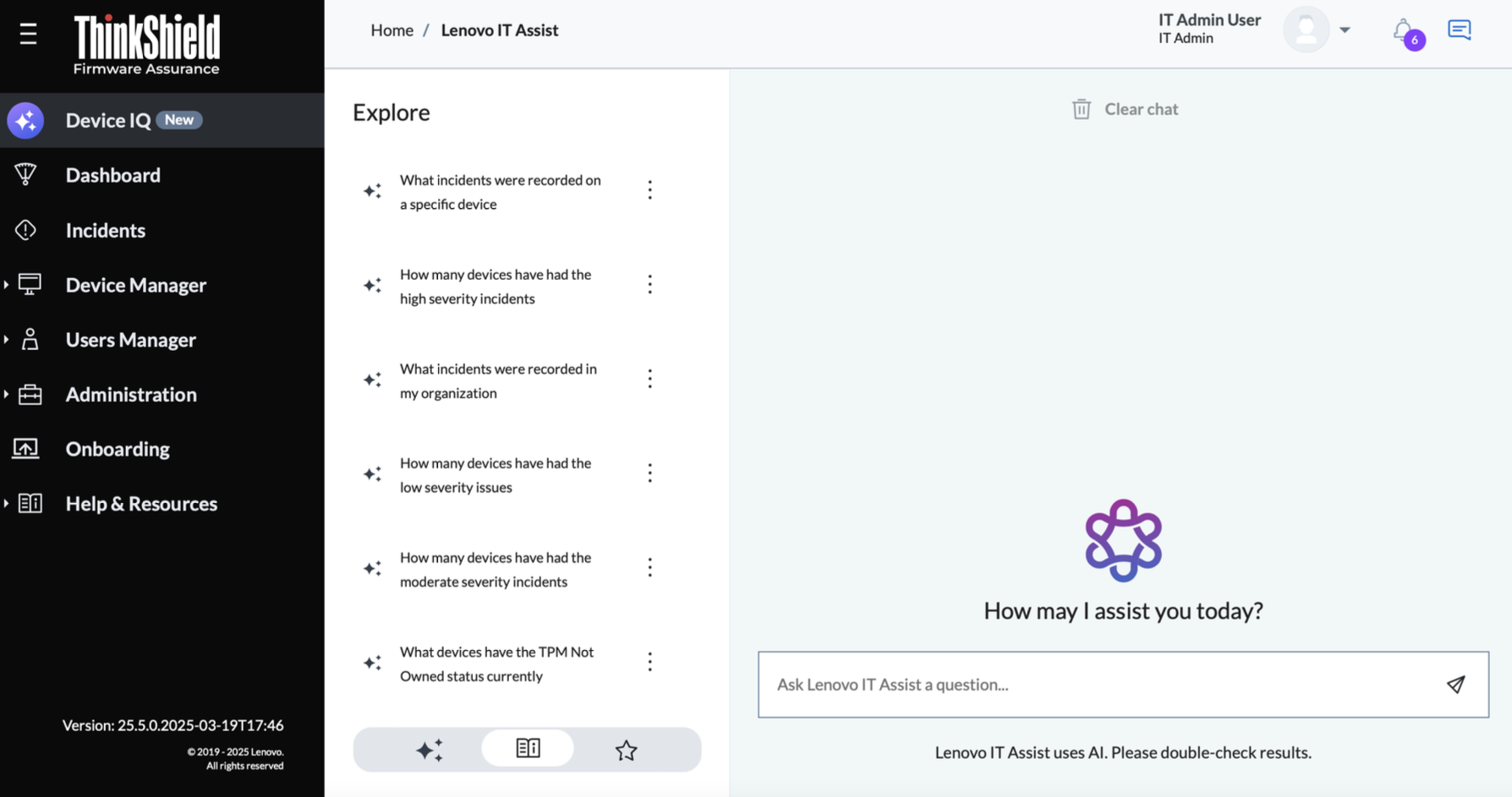Open options for 'low severity issues' prompt

click(649, 473)
